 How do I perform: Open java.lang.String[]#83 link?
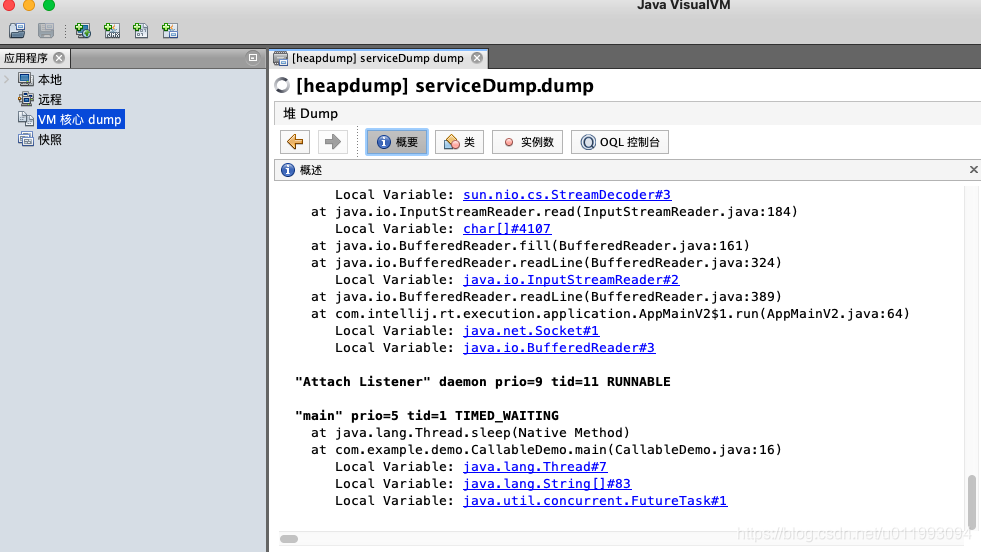547,484
